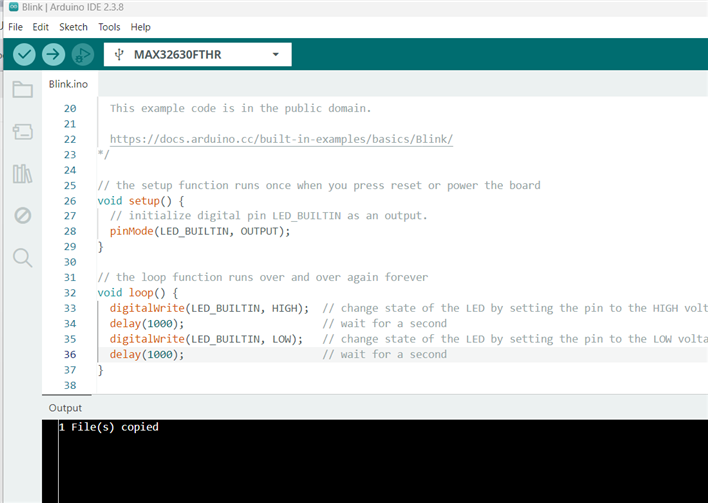
Task: Start debugging with the Debug button
Action: (x=83, y=55)
